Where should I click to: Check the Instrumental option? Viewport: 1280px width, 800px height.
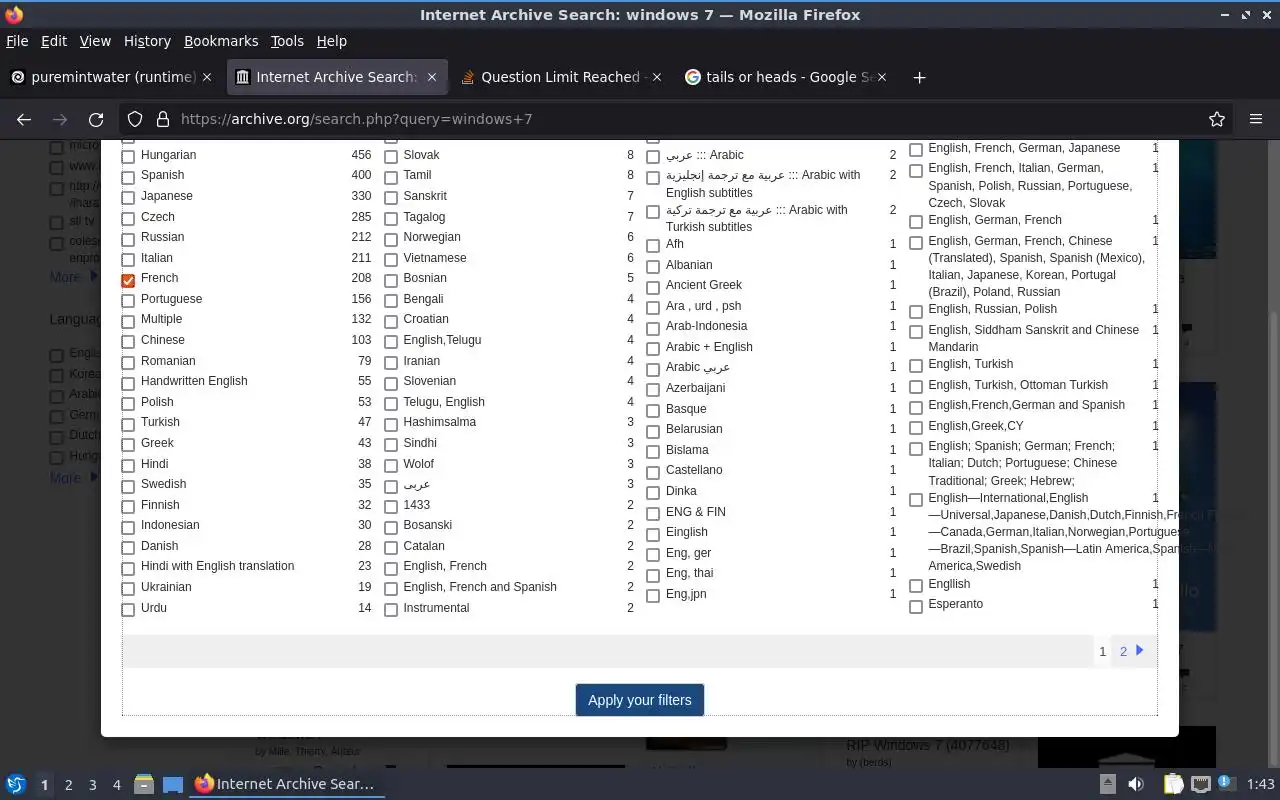click(x=391, y=610)
